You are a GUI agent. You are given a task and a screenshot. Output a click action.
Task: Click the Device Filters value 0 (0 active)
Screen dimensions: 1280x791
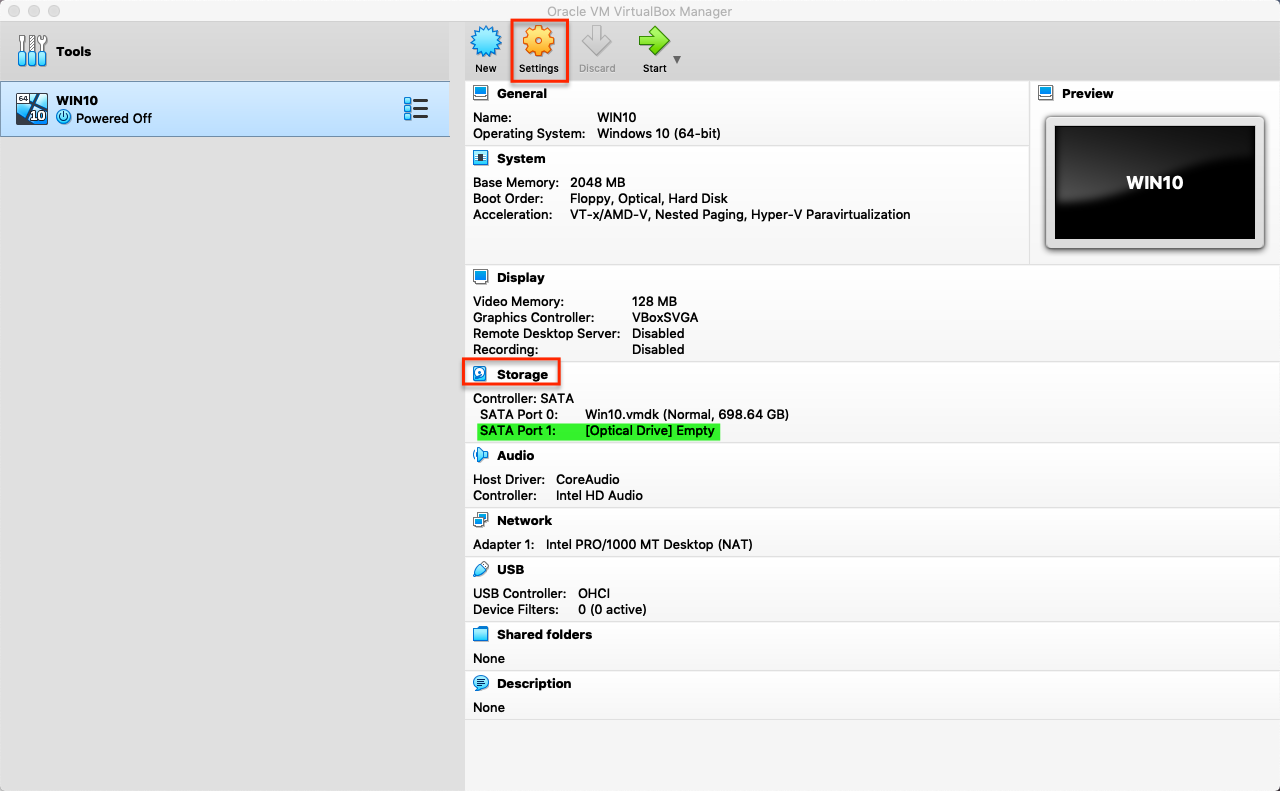[612, 609]
